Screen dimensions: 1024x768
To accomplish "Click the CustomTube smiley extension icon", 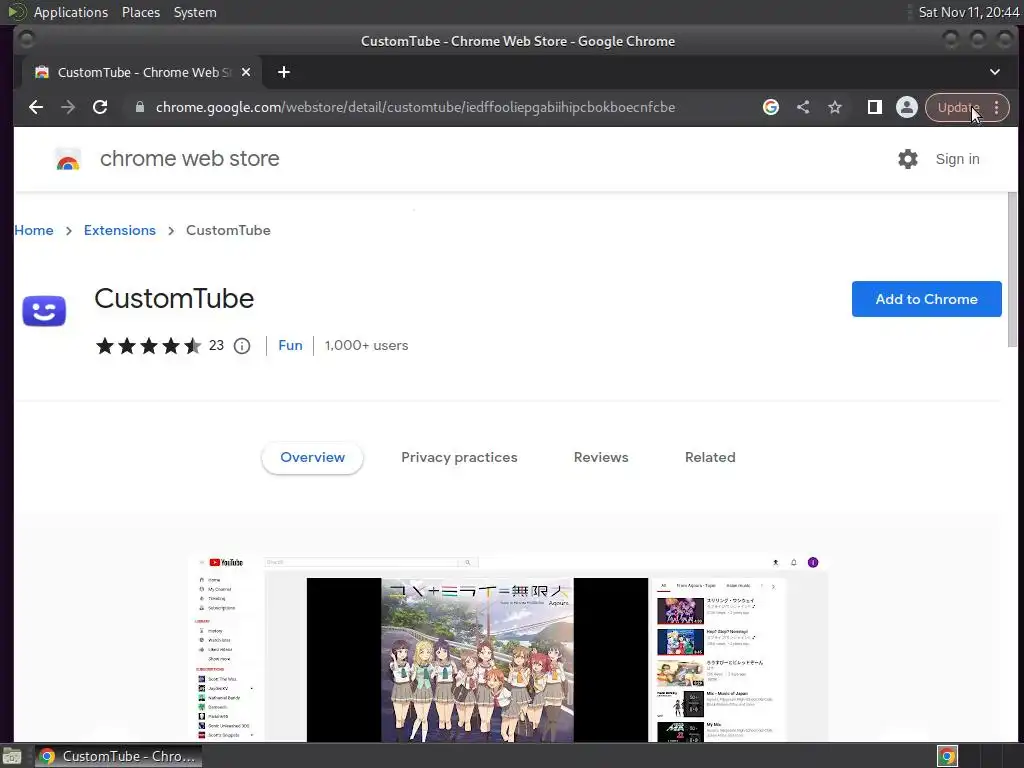I will (x=44, y=310).
